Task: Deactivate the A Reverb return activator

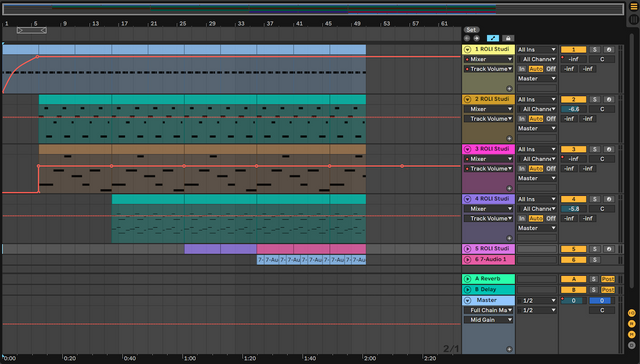Action: click(x=573, y=279)
